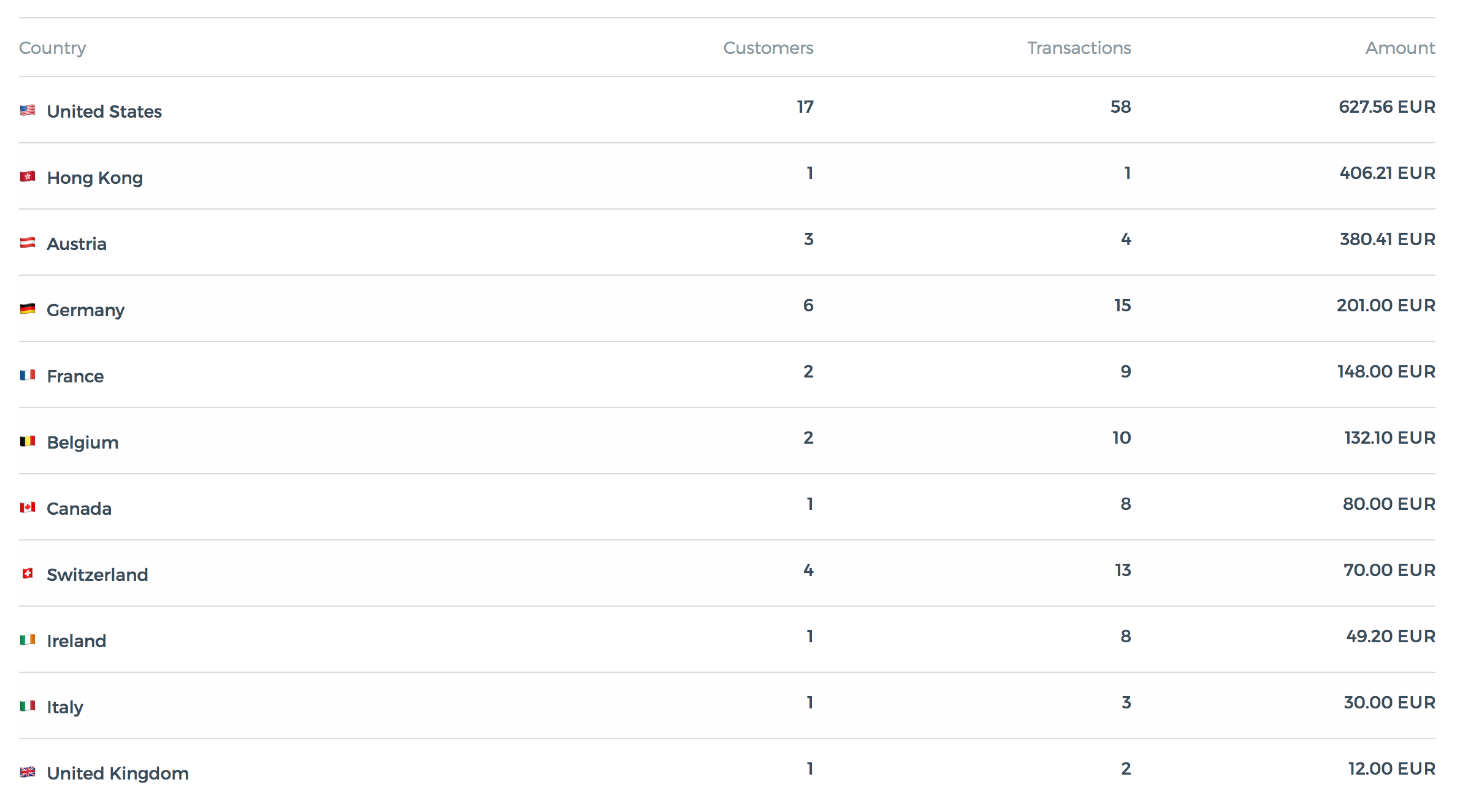Image resolution: width=1460 pixels, height=812 pixels.
Task: Click the Belgium flag icon
Action: (28, 441)
